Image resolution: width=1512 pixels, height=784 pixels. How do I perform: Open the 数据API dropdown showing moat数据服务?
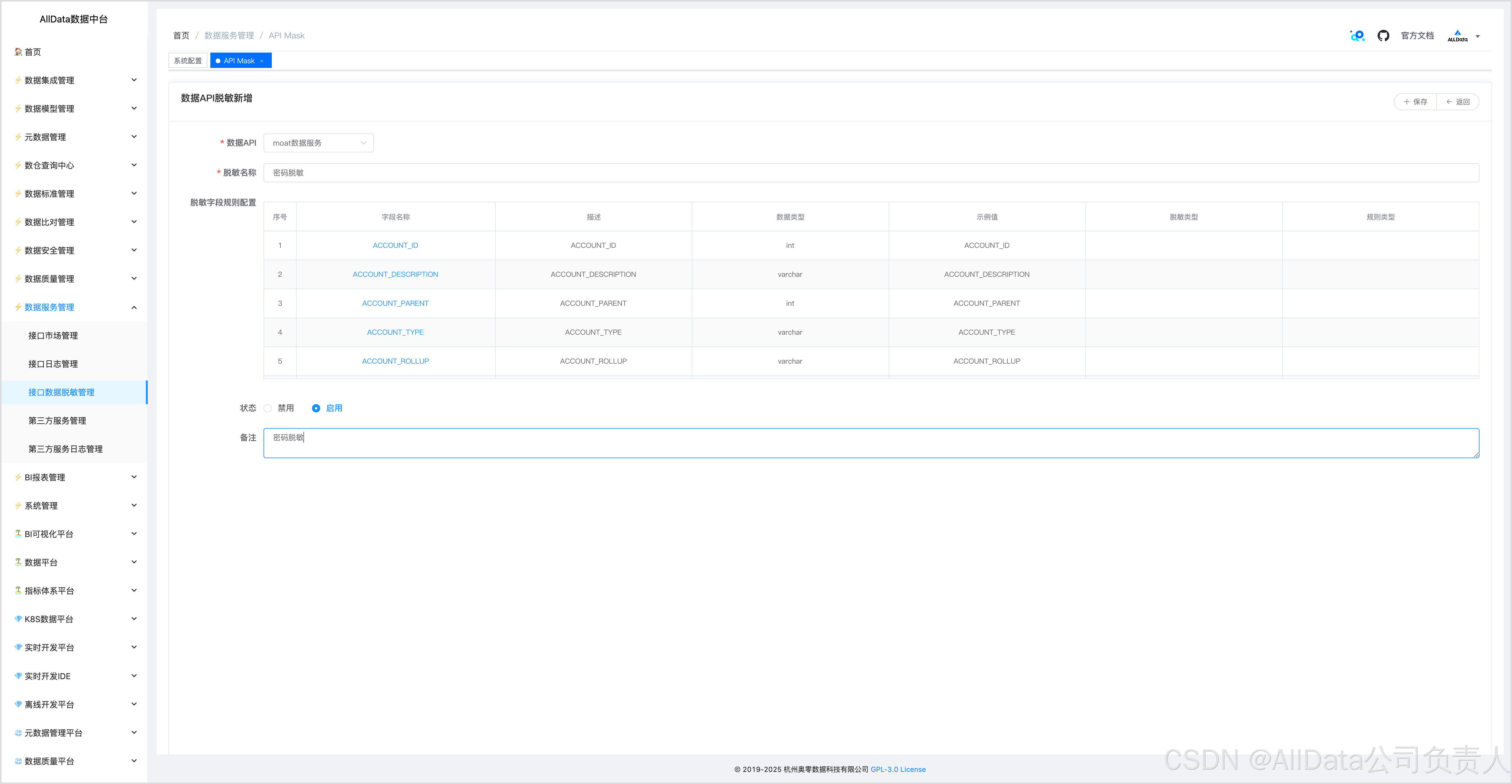click(x=319, y=143)
